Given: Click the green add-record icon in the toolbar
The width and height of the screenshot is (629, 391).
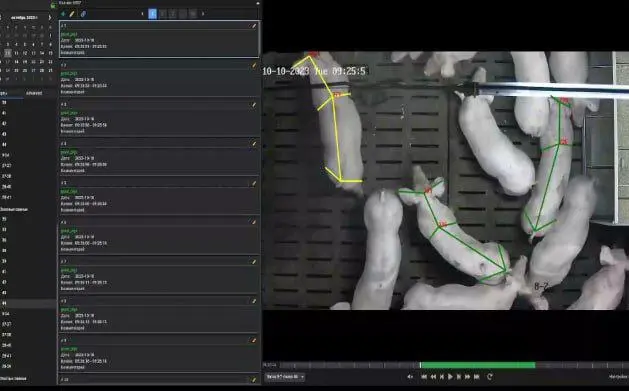Looking at the screenshot, I should pos(63,14).
